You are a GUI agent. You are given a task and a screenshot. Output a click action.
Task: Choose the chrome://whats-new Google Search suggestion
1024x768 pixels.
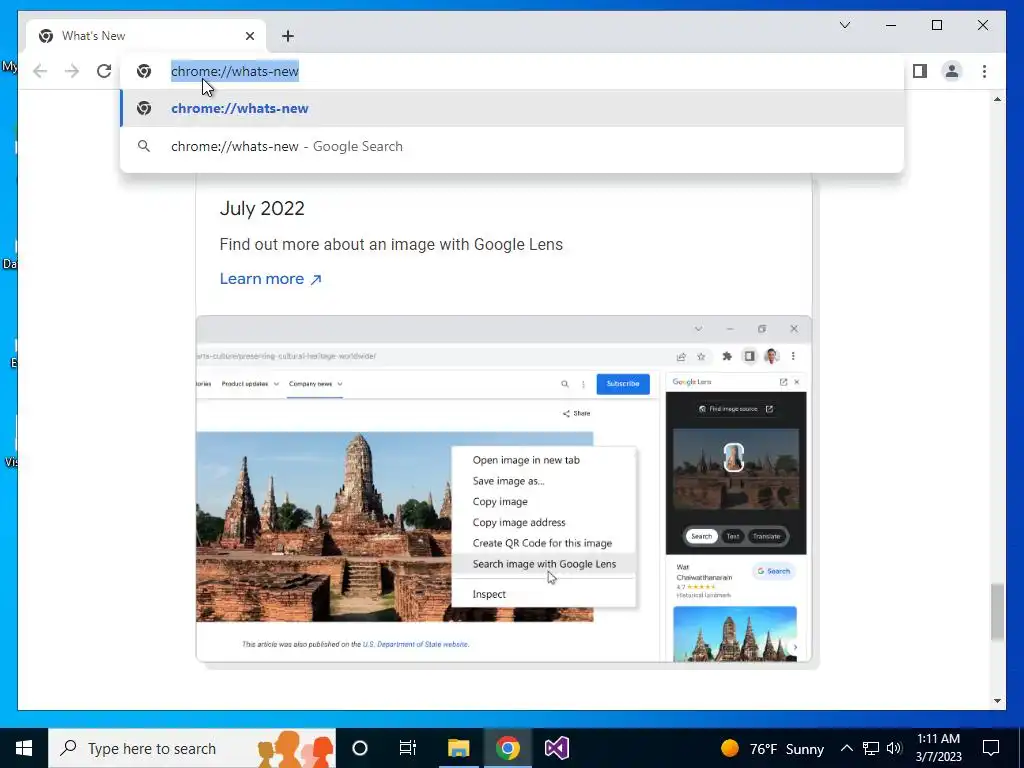pyautogui.click(x=512, y=146)
